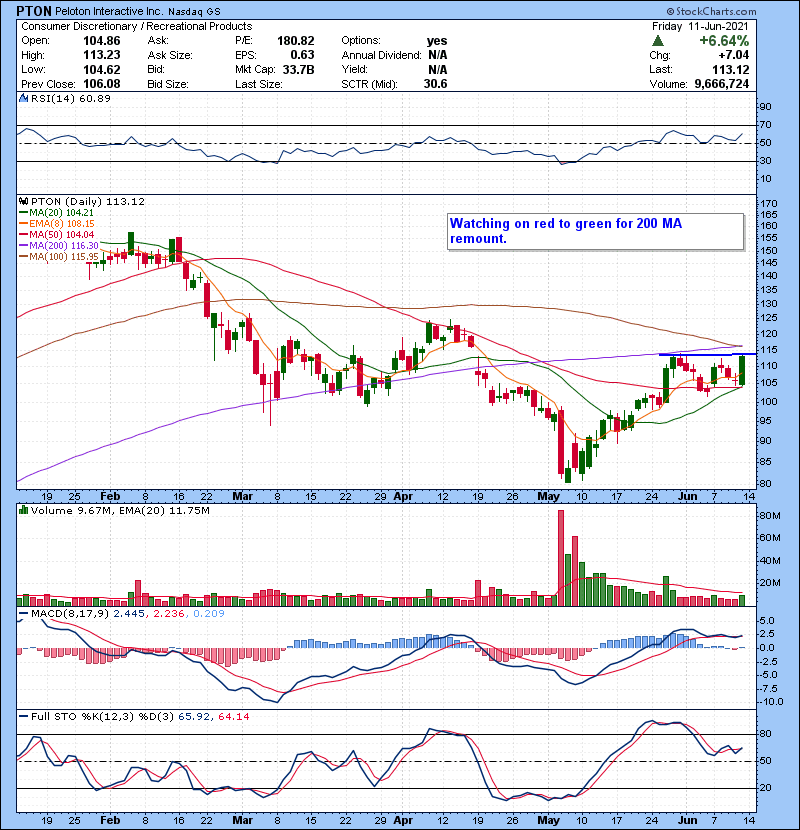
Task: Click the Consumer Discretionary / Recreational Products label
Action: pos(137,26)
